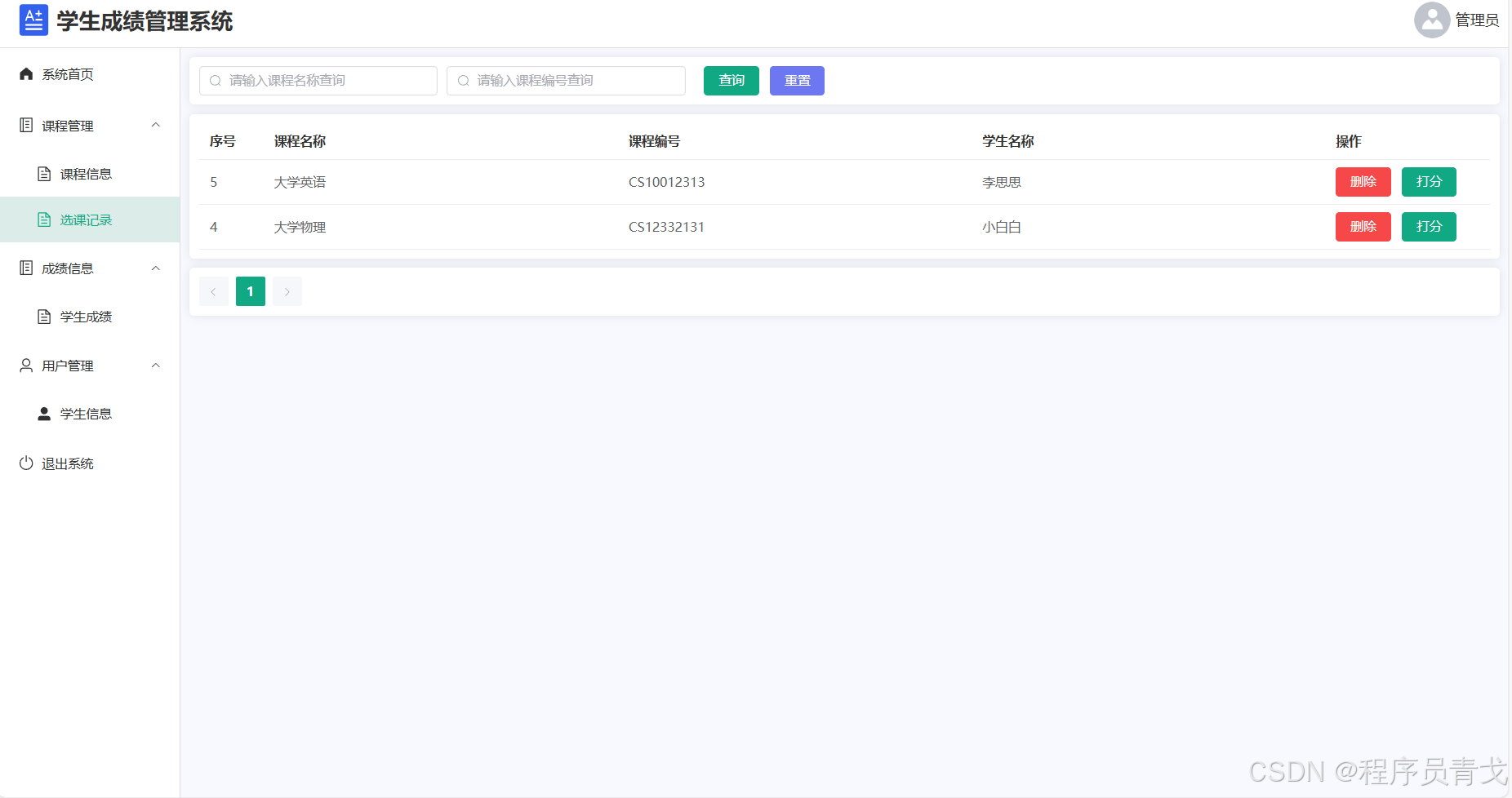Click the power icon beside 退出系统

pyautogui.click(x=26, y=463)
